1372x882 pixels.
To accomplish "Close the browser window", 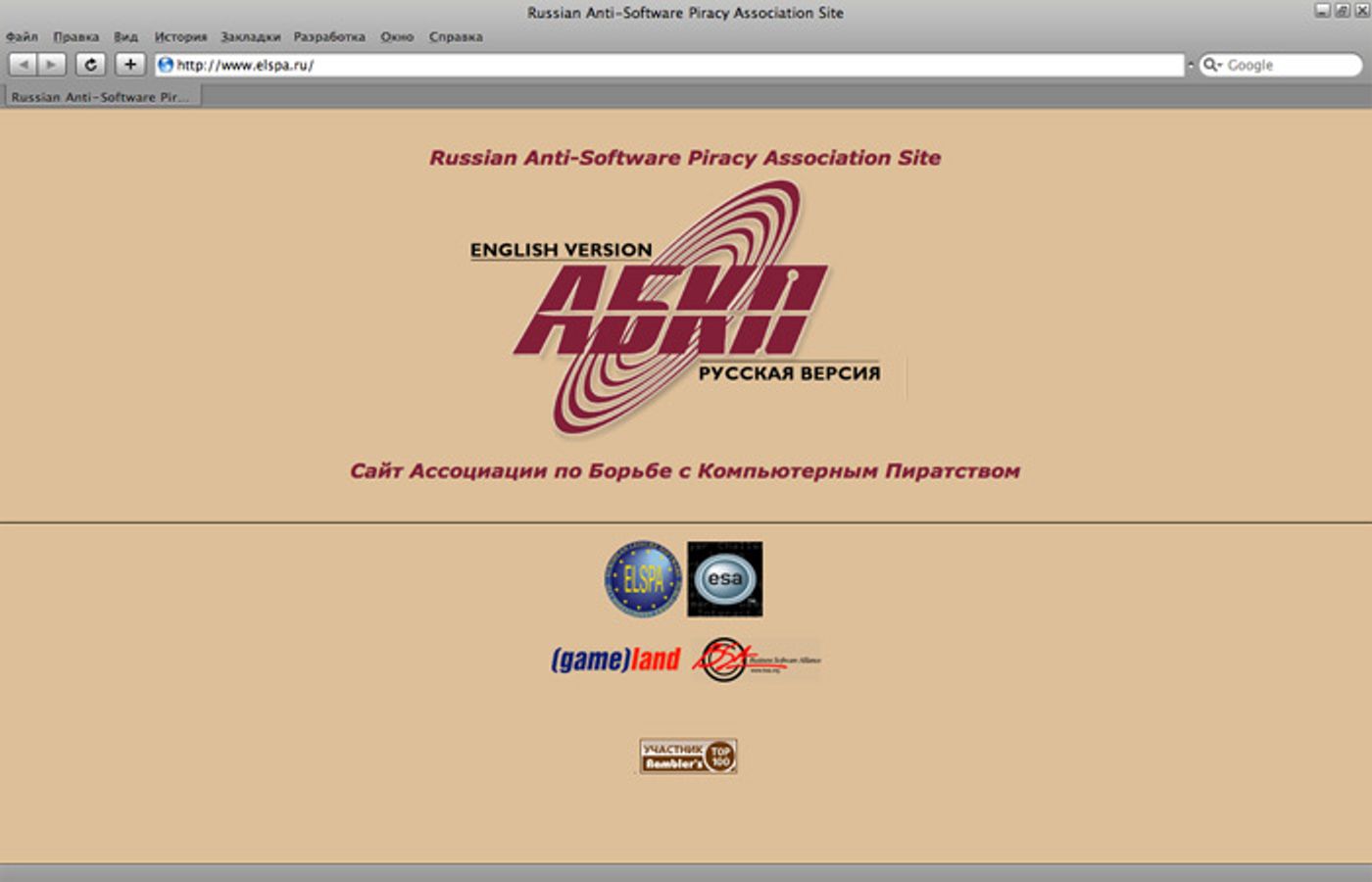I will (1361, 11).
